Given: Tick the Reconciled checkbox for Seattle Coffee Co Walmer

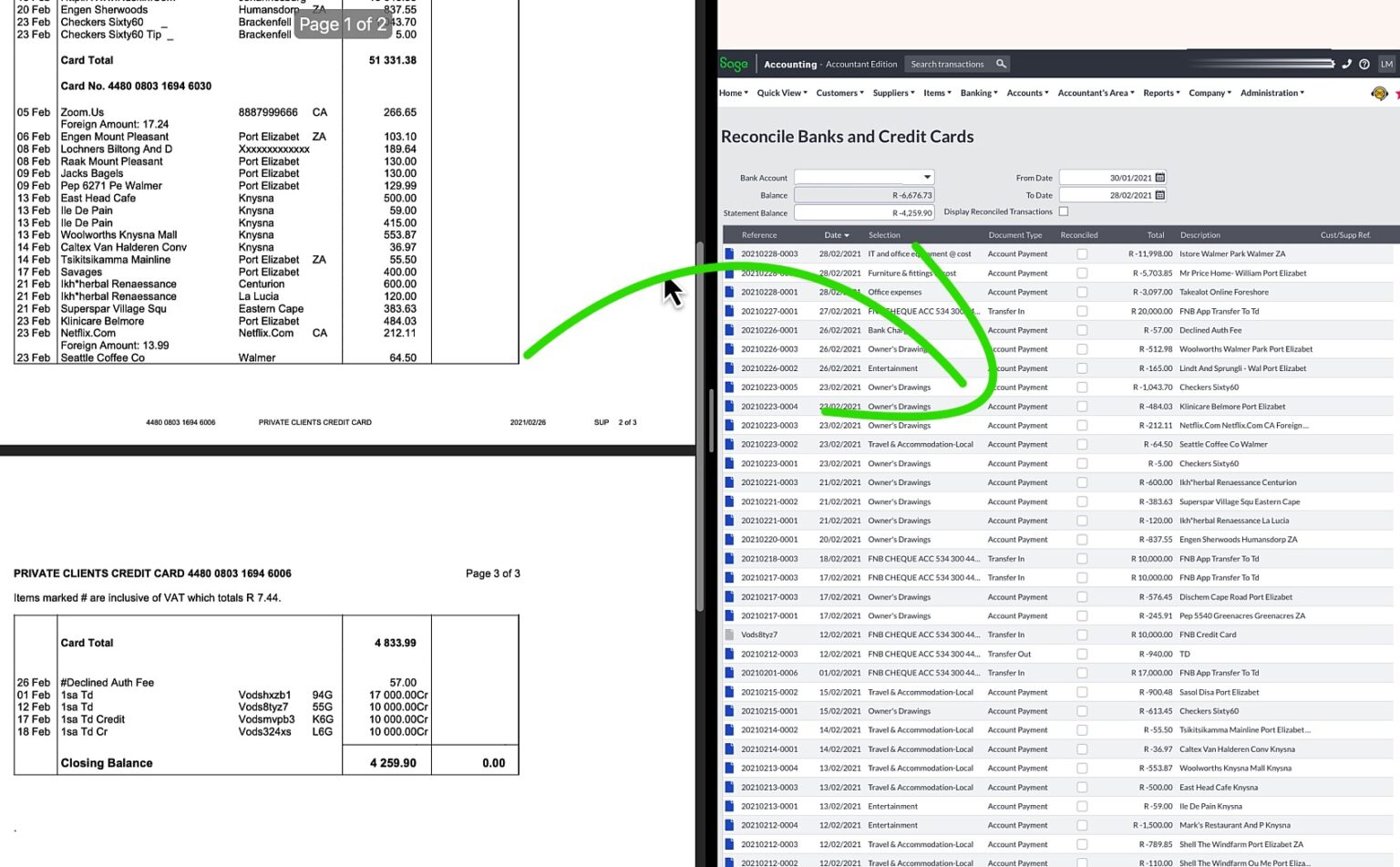Looking at the screenshot, I should point(1081,444).
